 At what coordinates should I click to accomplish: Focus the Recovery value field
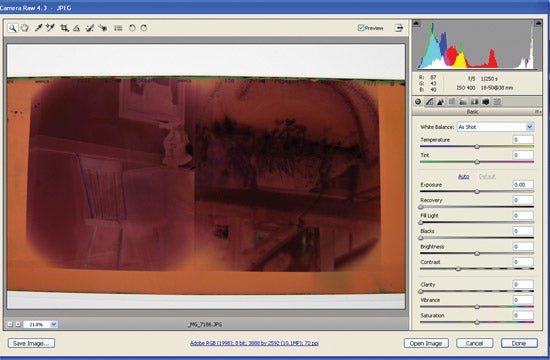(523, 200)
